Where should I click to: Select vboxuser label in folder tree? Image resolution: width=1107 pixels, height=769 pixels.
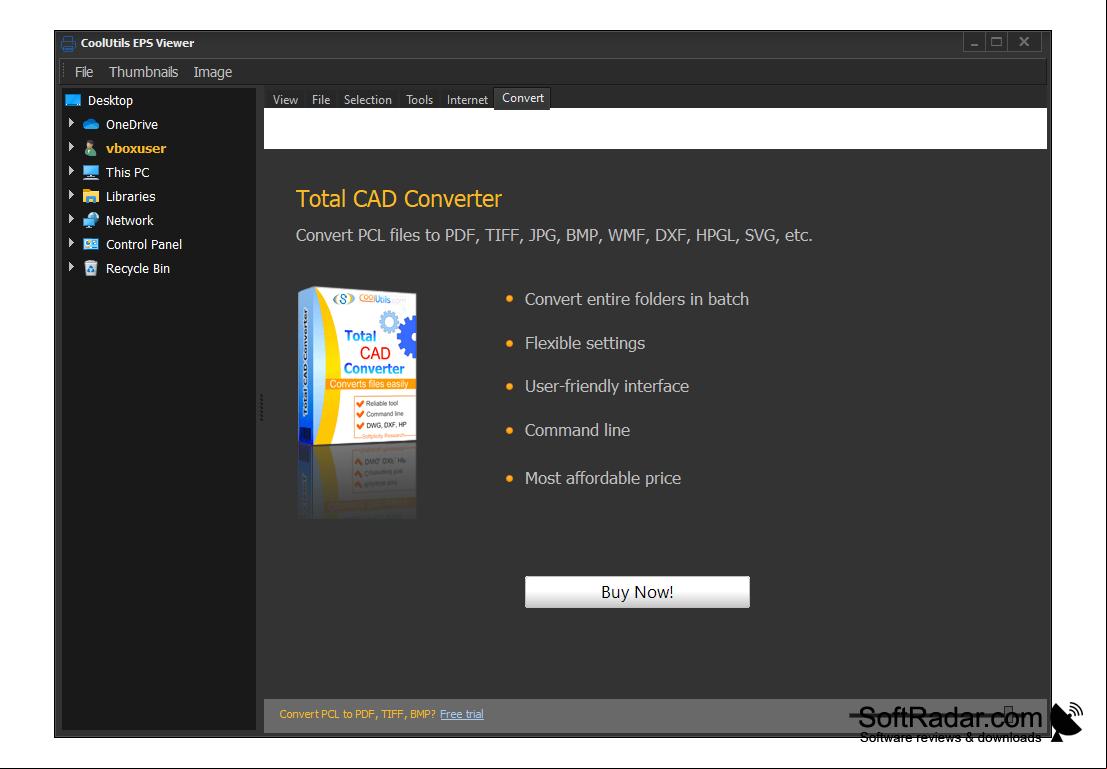point(136,148)
